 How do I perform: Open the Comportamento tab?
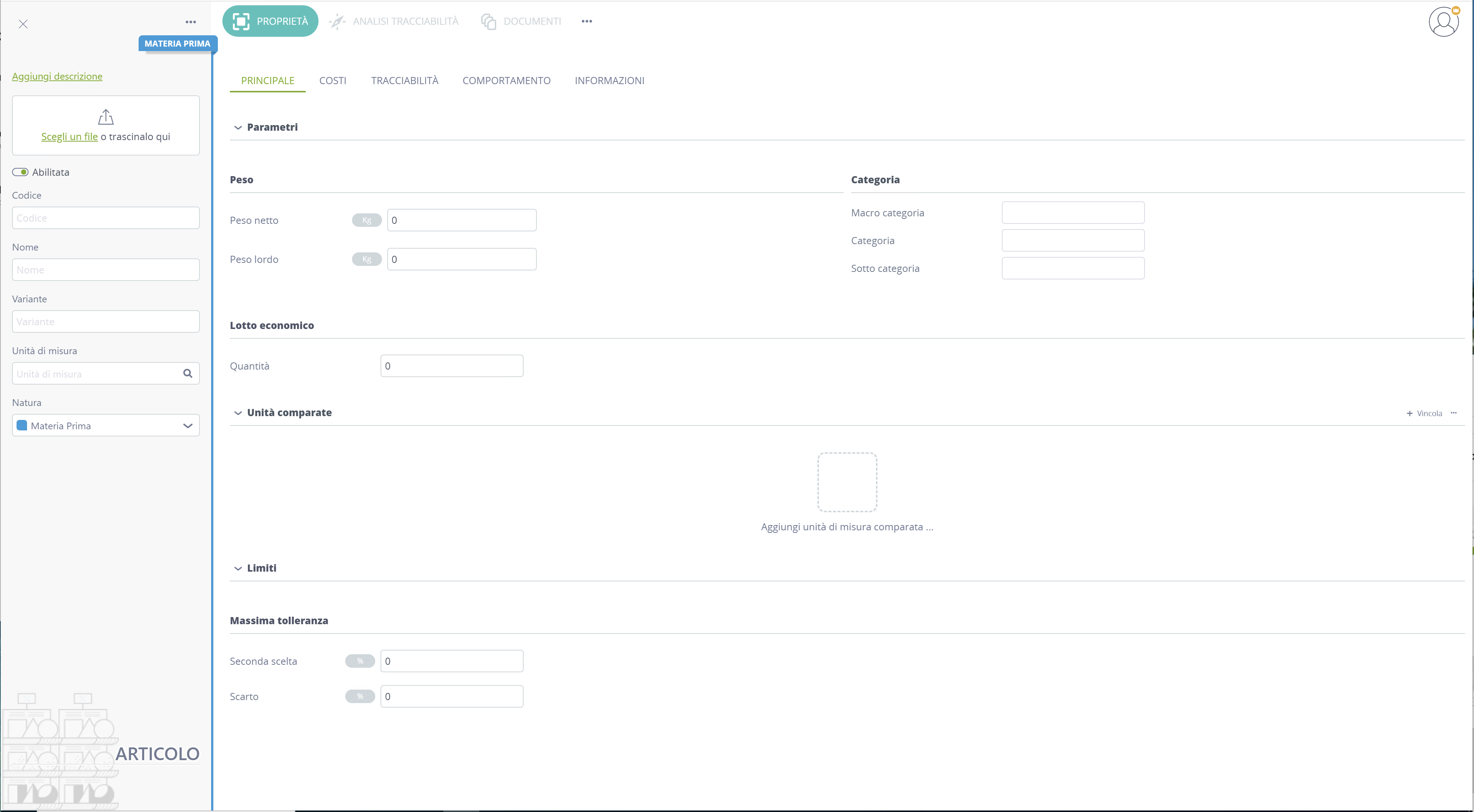coord(506,81)
